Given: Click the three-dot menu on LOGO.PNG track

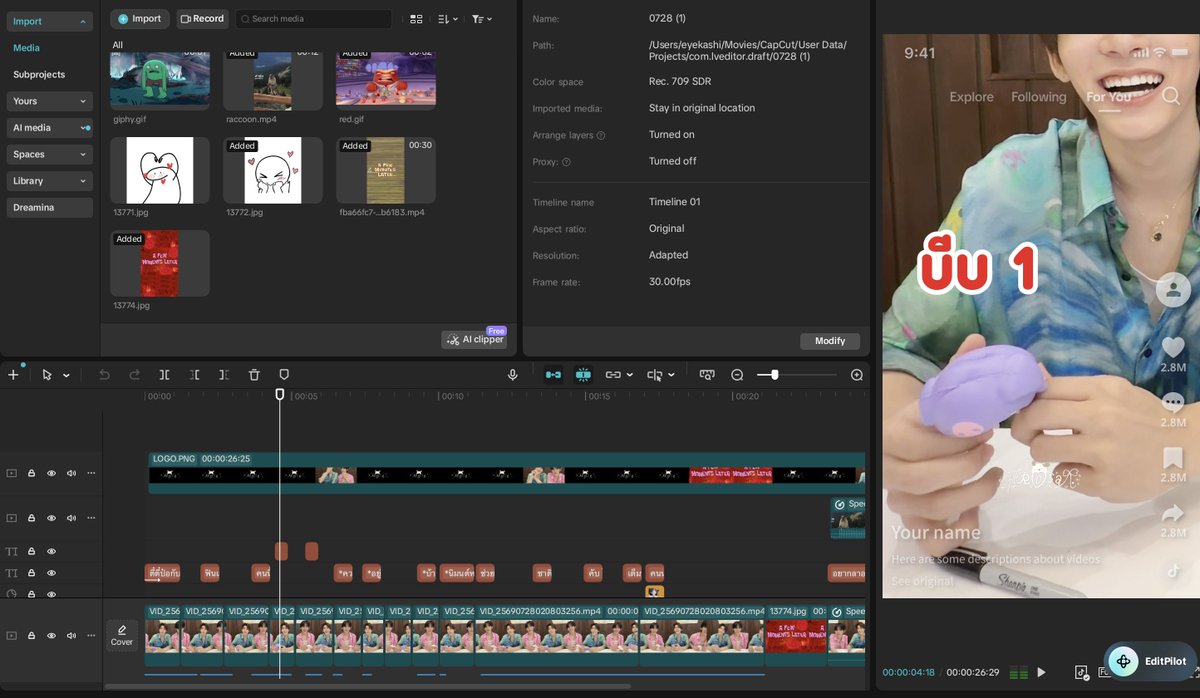Looking at the screenshot, I should pos(91,473).
